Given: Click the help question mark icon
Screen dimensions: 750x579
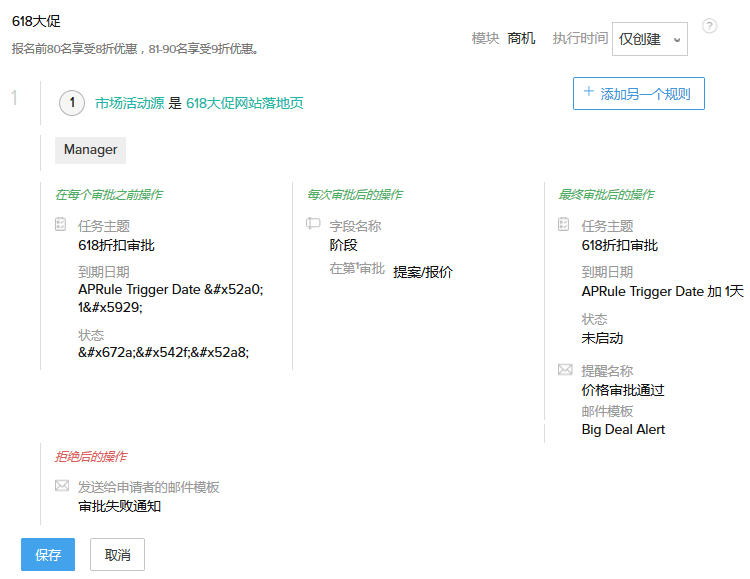Looking at the screenshot, I should click(709, 26).
